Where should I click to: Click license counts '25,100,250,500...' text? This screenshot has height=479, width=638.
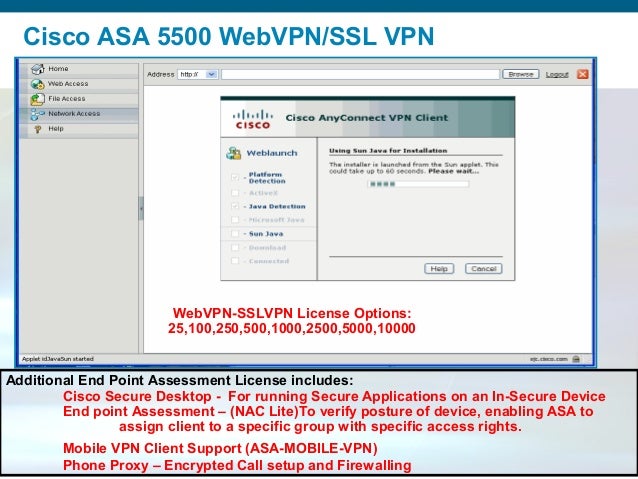(x=292, y=328)
